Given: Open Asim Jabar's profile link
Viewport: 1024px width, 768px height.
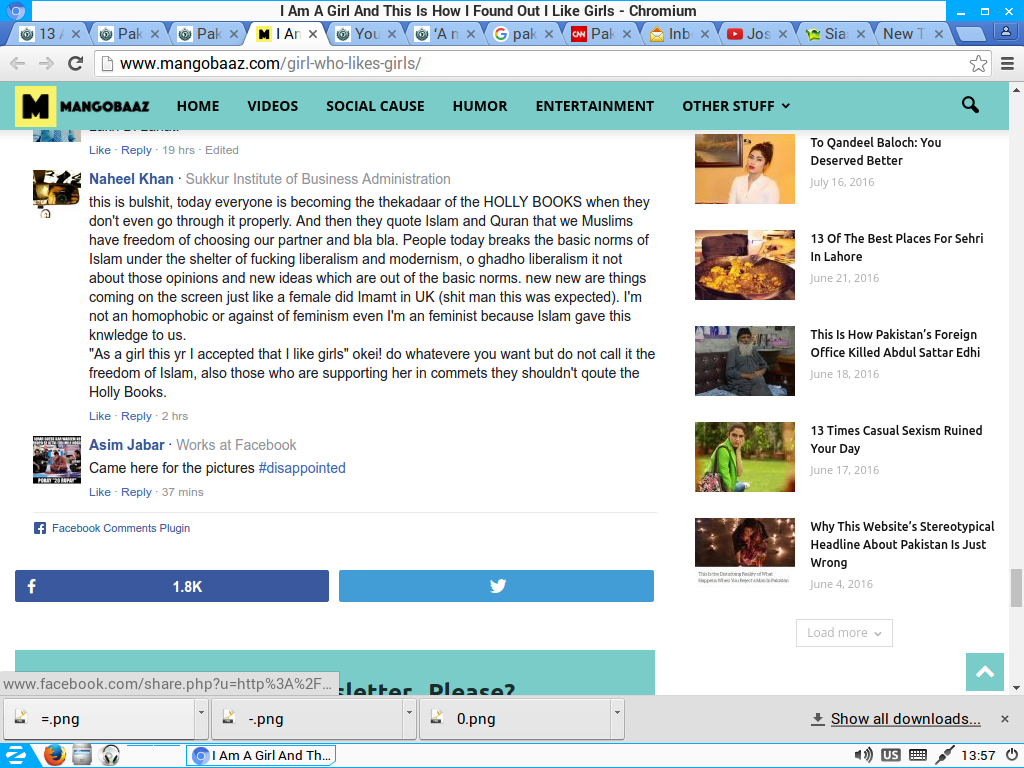Looking at the screenshot, I should [127, 445].
